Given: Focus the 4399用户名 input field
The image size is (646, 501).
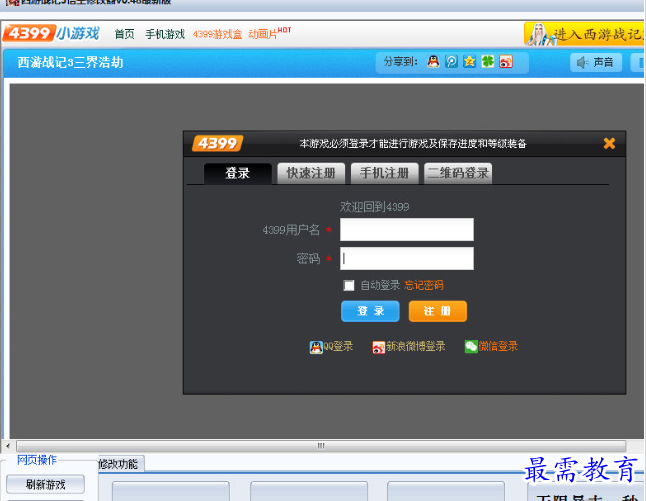Looking at the screenshot, I should coord(407,229).
